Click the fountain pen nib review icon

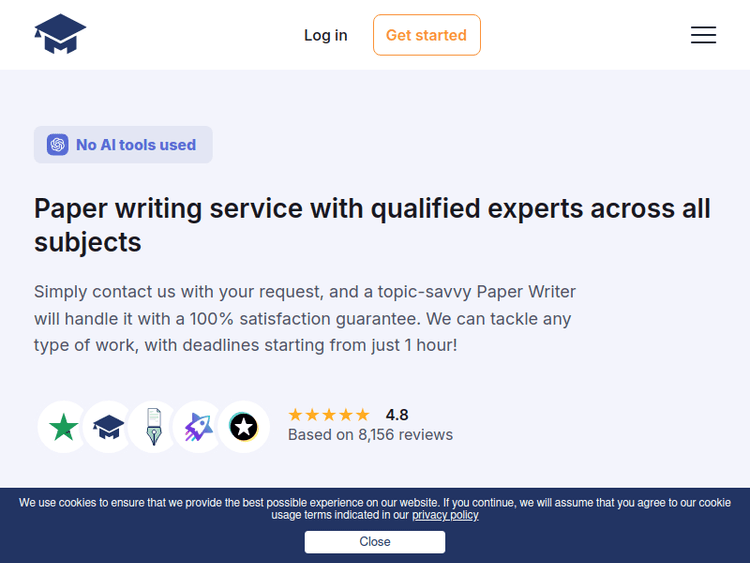tap(153, 427)
